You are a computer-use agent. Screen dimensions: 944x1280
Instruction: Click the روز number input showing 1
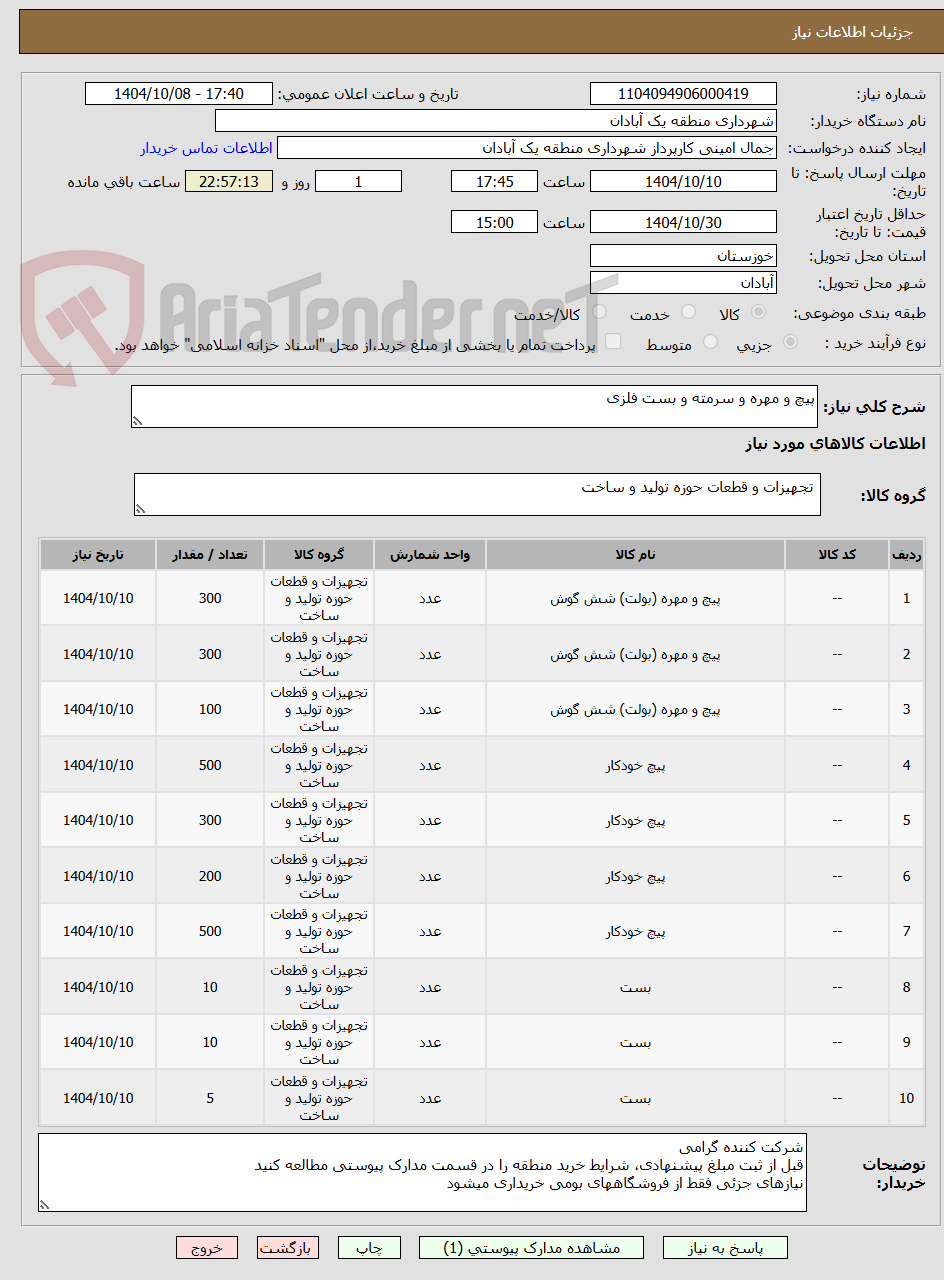358,181
